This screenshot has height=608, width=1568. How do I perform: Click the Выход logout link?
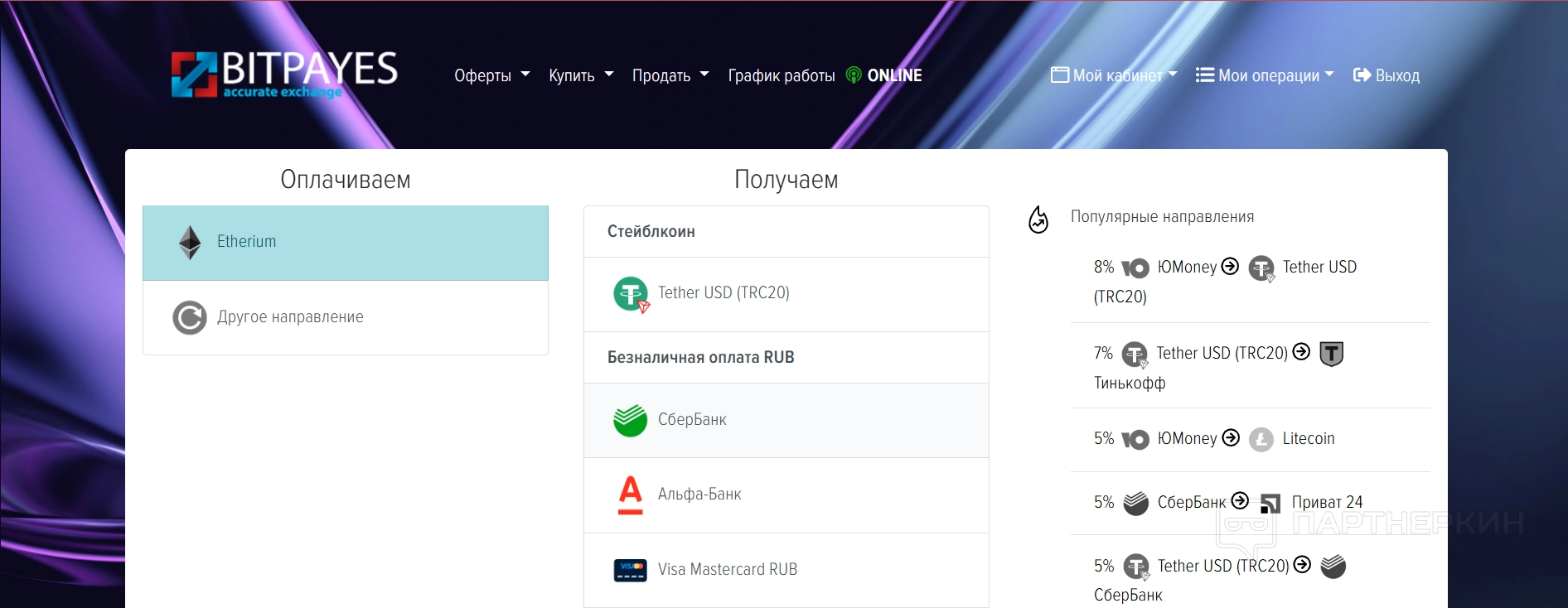coord(1387,75)
